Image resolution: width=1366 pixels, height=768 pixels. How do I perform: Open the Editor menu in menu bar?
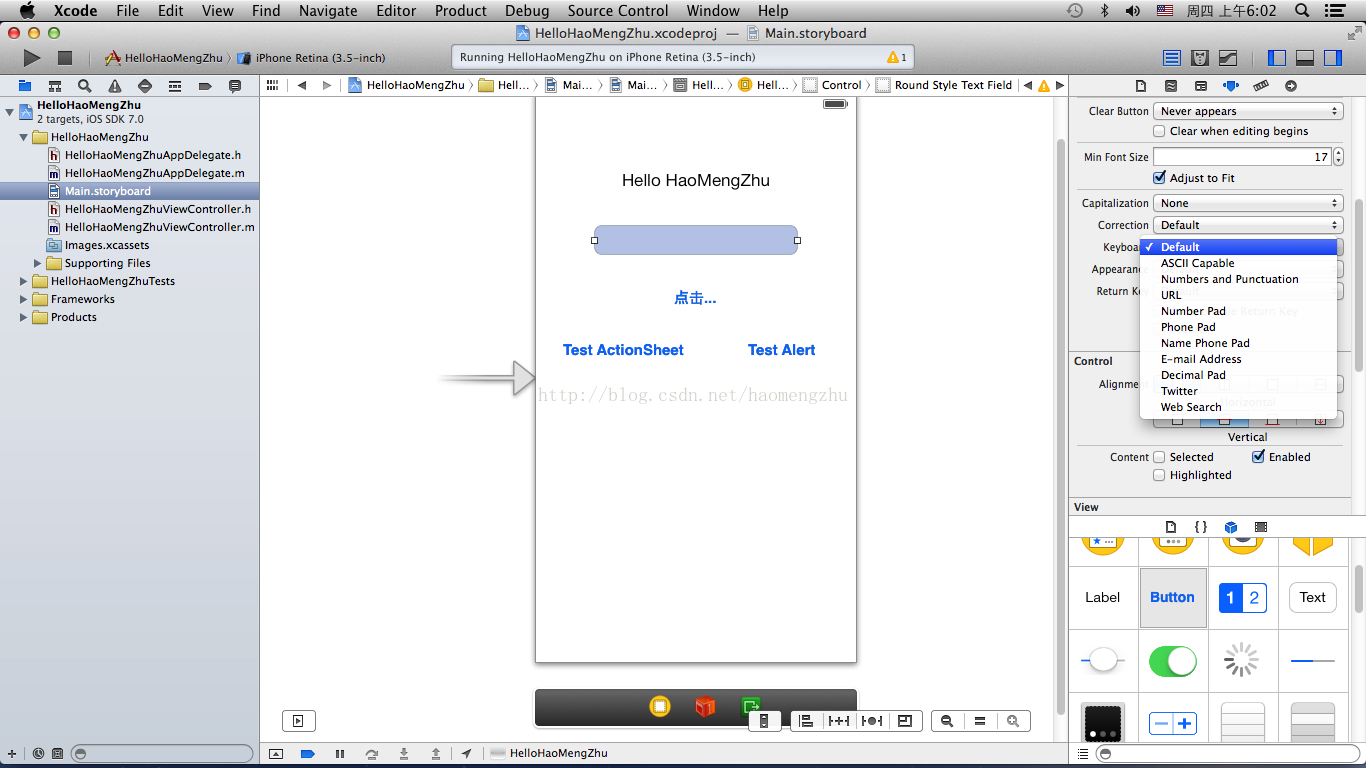(396, 11)
